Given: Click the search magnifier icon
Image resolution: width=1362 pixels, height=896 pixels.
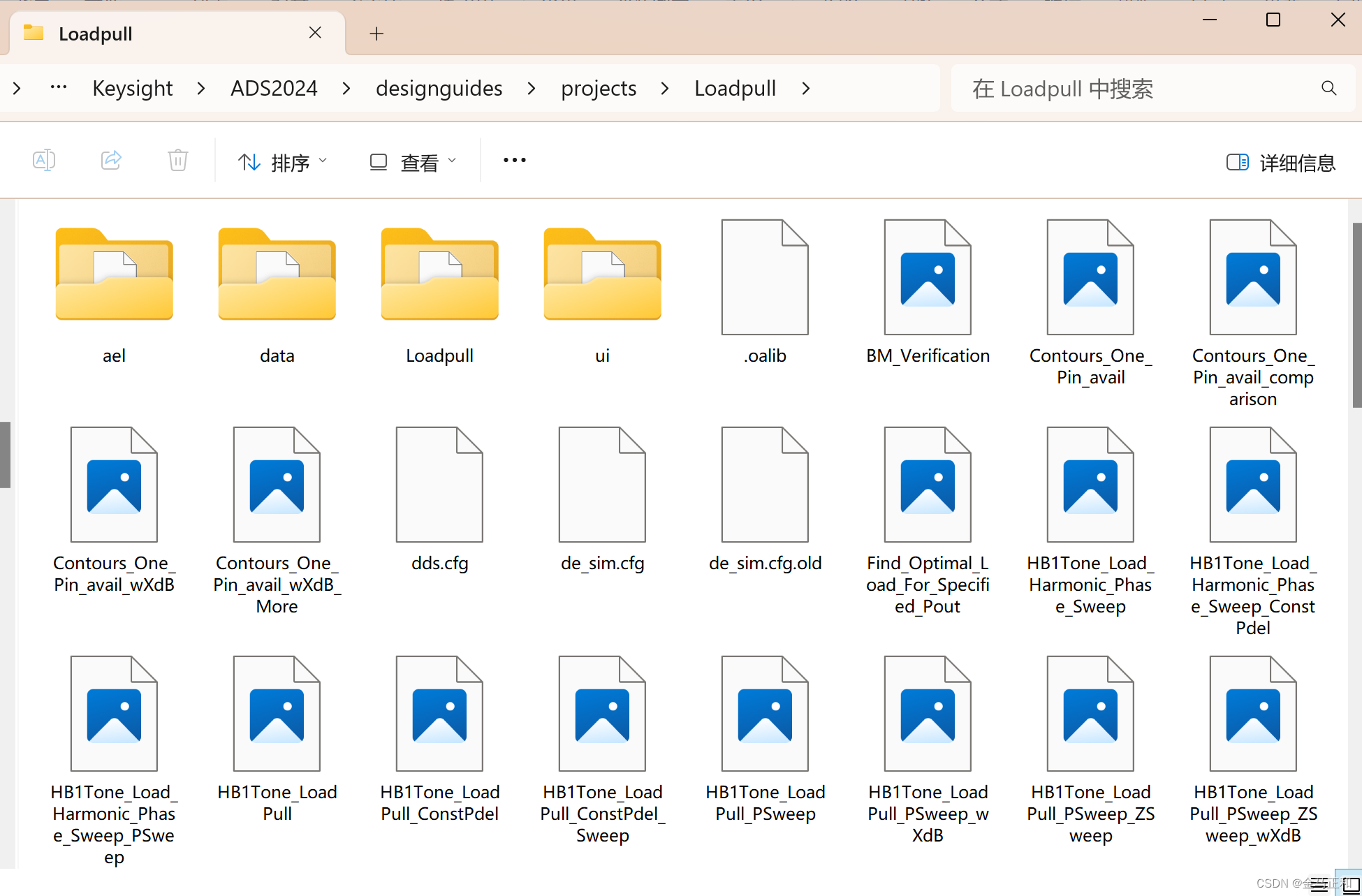Looking at the screenshot, I should tap(1328, 88).
